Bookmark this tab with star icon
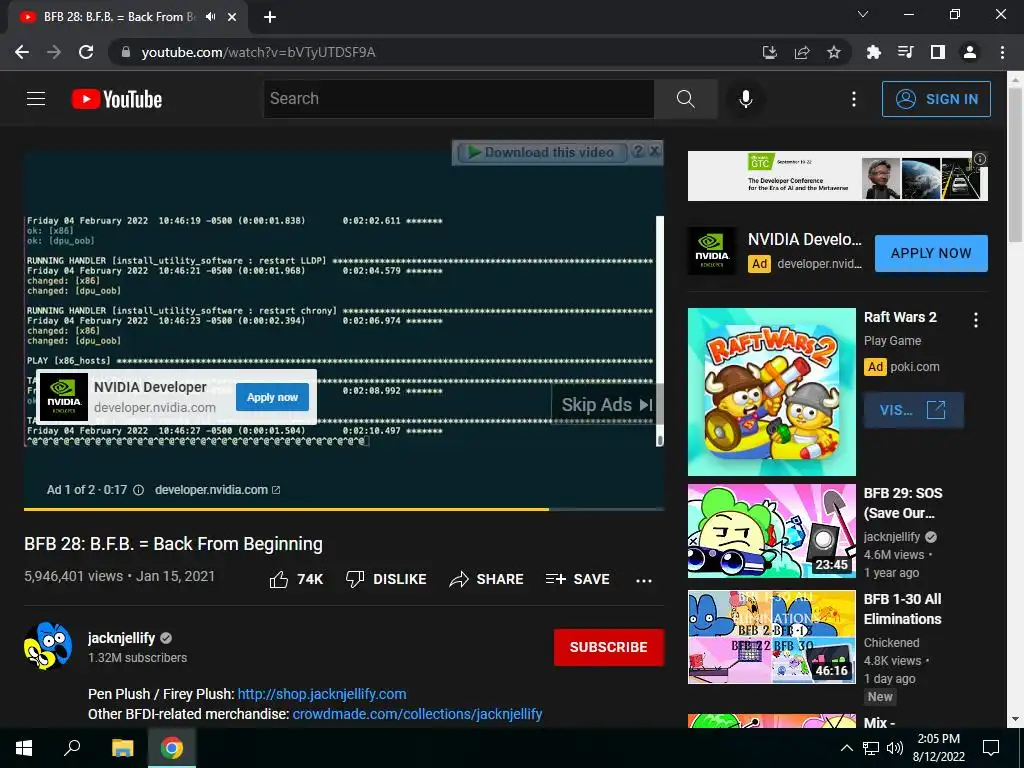Screen dimensions: 1024x768 (834, 52)
